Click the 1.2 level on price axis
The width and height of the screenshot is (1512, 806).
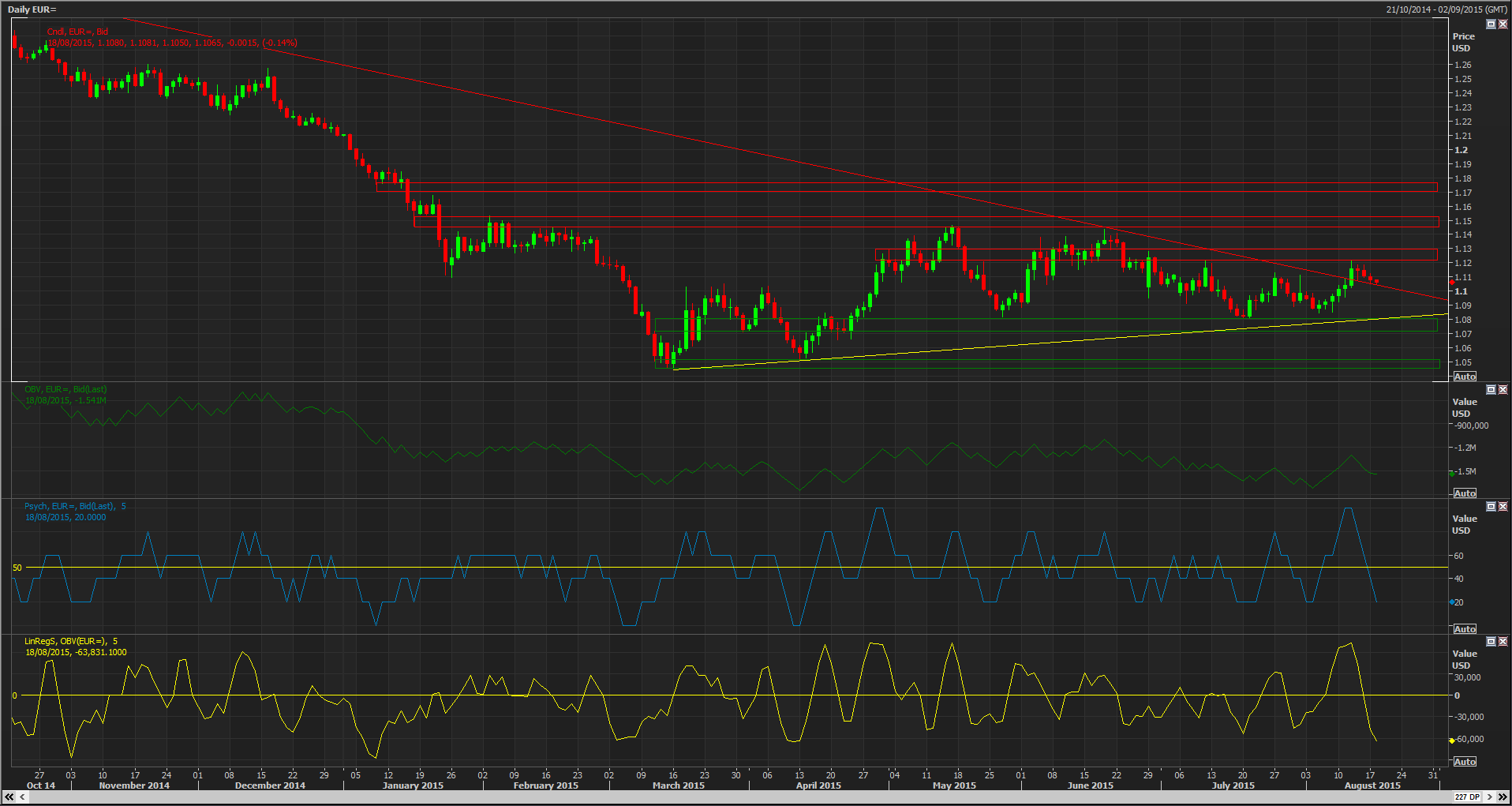(1461, 150)
